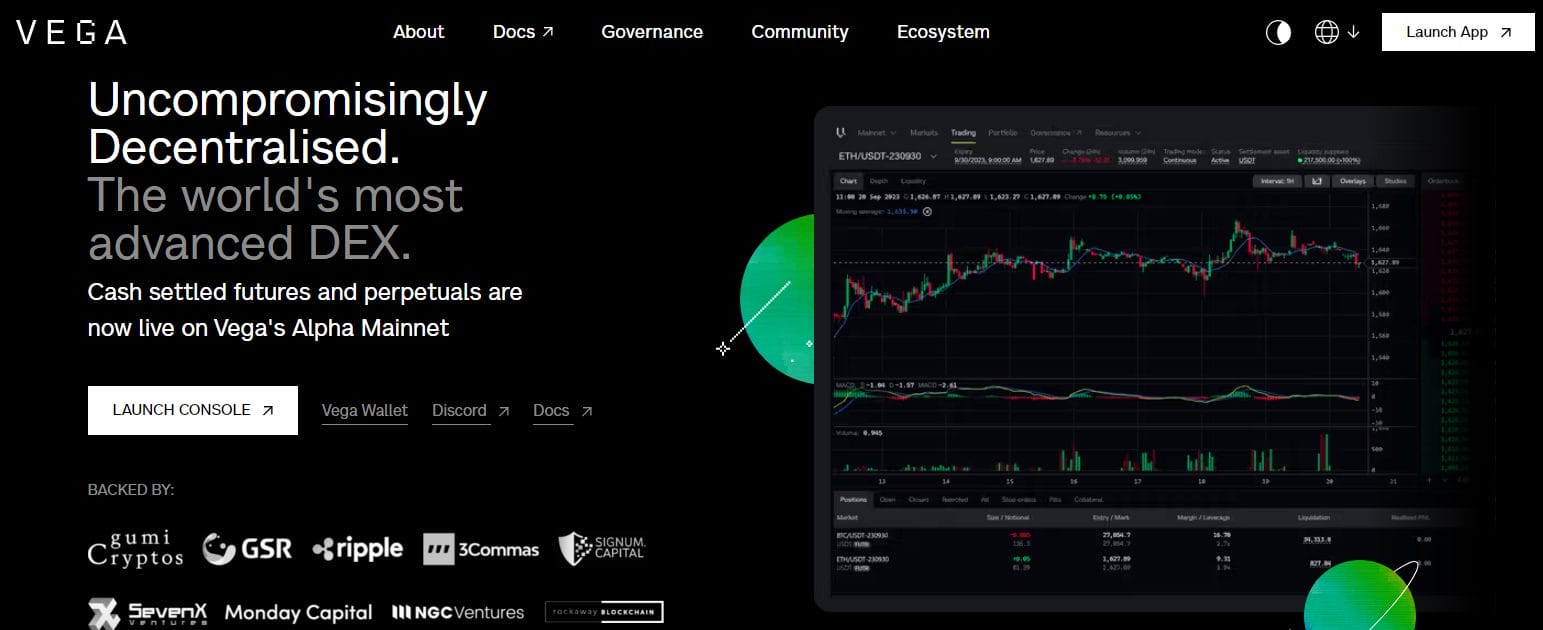Click the Ripple backer logo

pyautogui.click(x=356, y=549)
